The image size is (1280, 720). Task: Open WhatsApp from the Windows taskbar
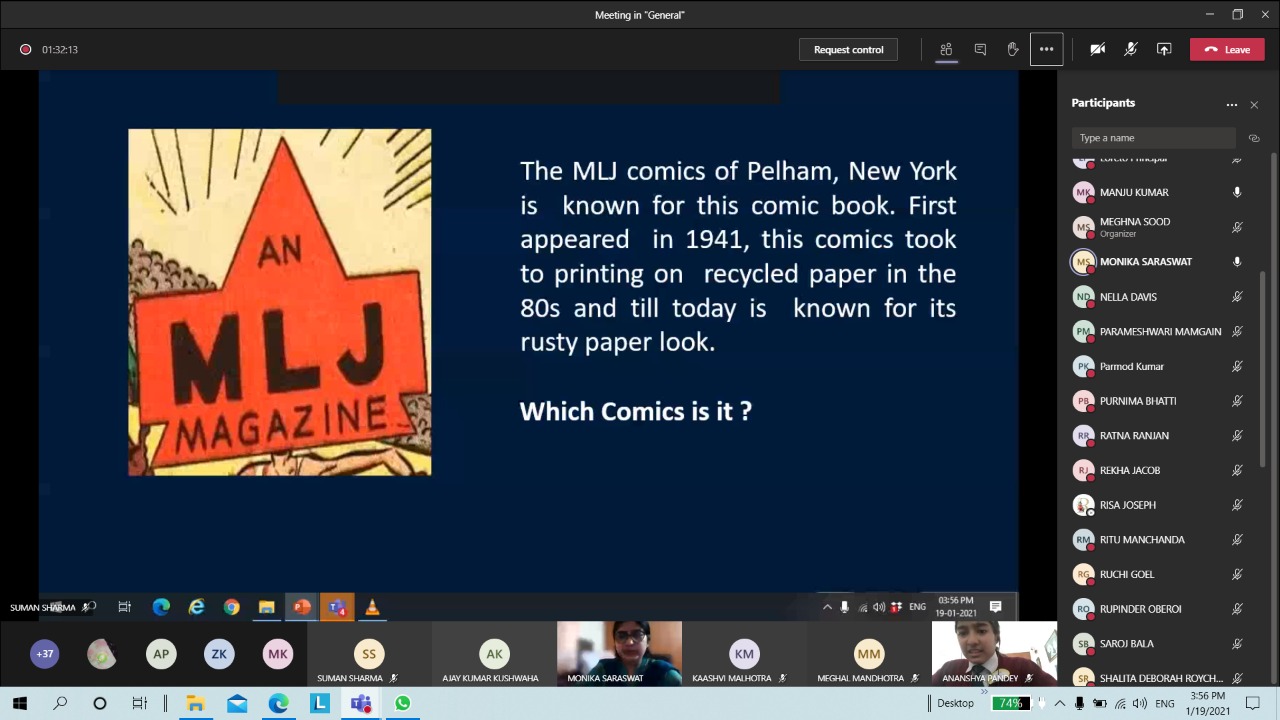click(x=402, y=703)
